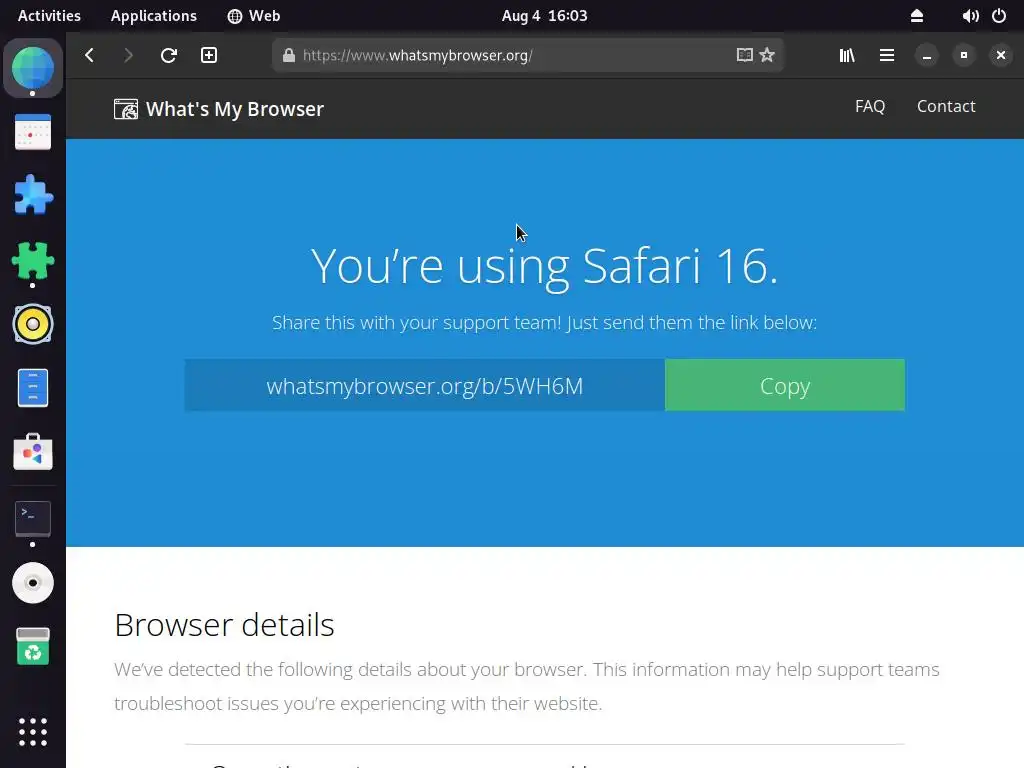Image resolution: width=1024 pixels, height=768 pixels.
Task: Toggle reader mode in address bar
Action: (744, 55)
